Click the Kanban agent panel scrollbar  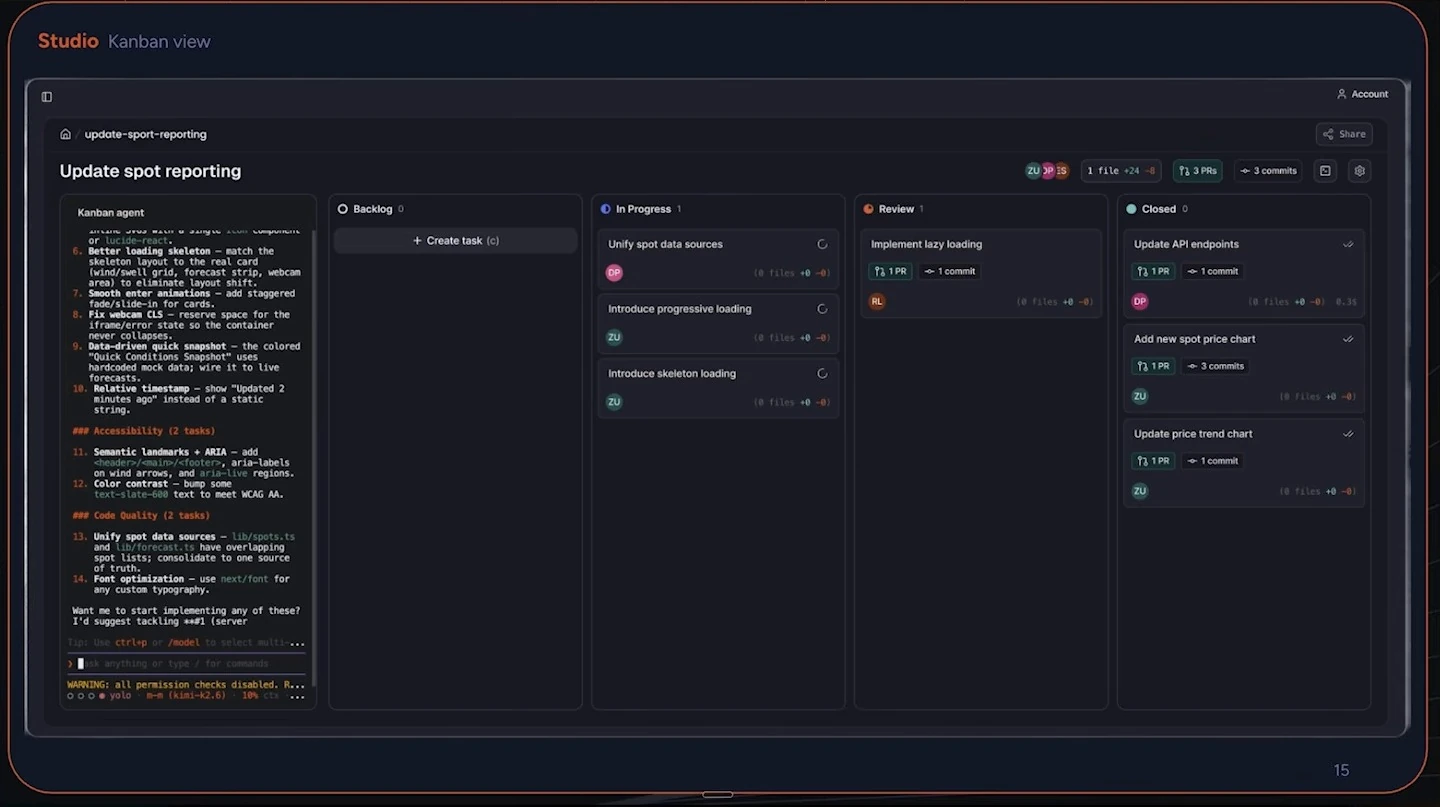click(x=313, y=459)
